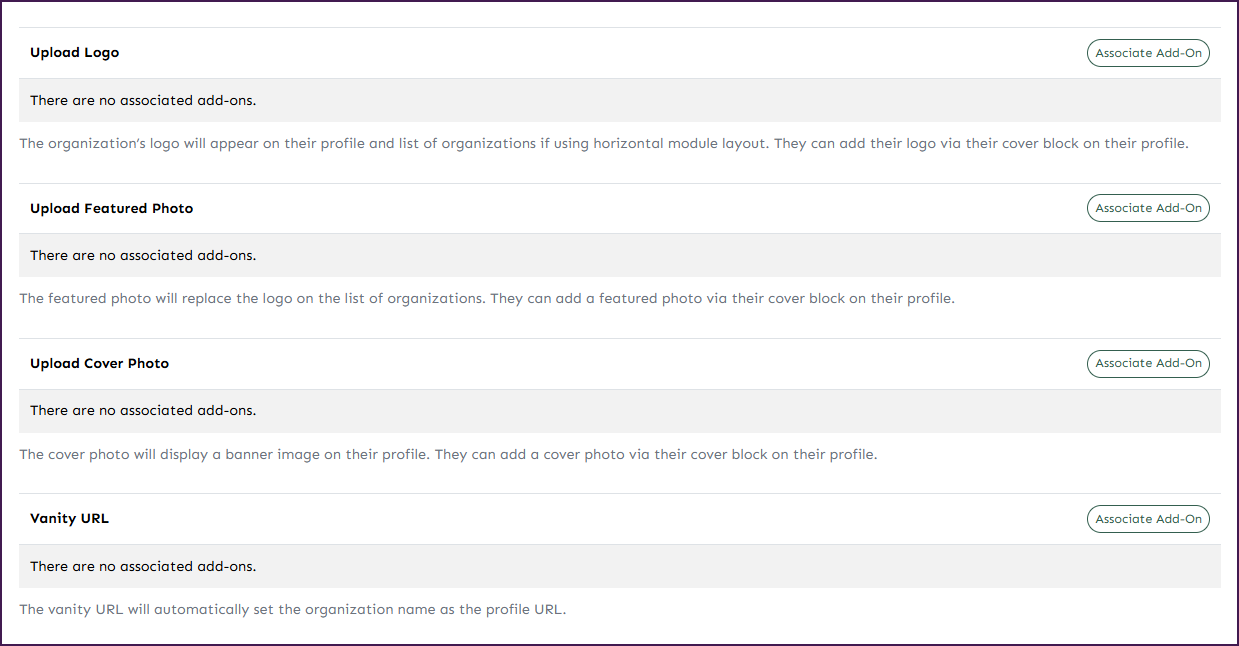The width and height of the screenshot is (1239, 646).
Task: Click Associate Add-On for Upload Featured Photo
Action: coord(1148,208)
